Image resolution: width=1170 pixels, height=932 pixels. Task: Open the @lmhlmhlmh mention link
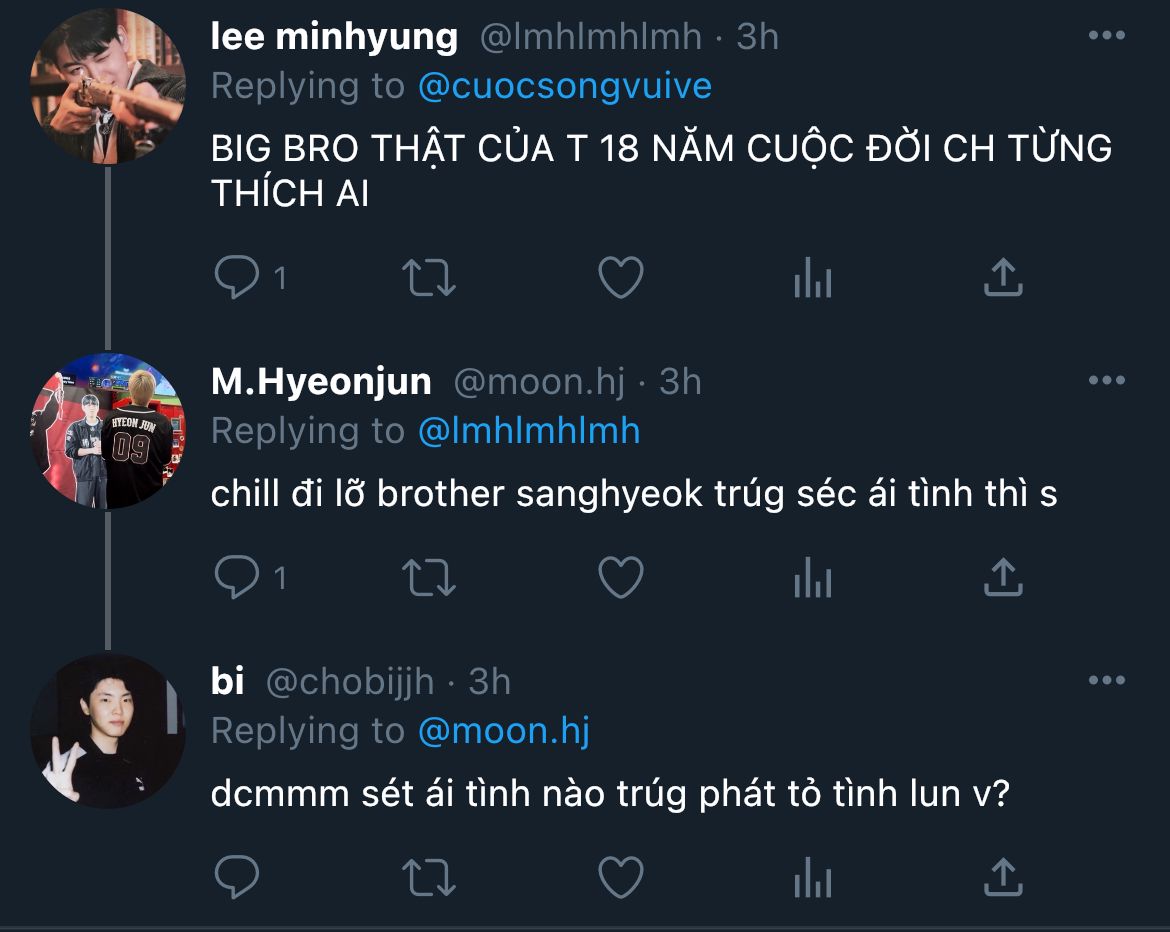click(528, 431)
